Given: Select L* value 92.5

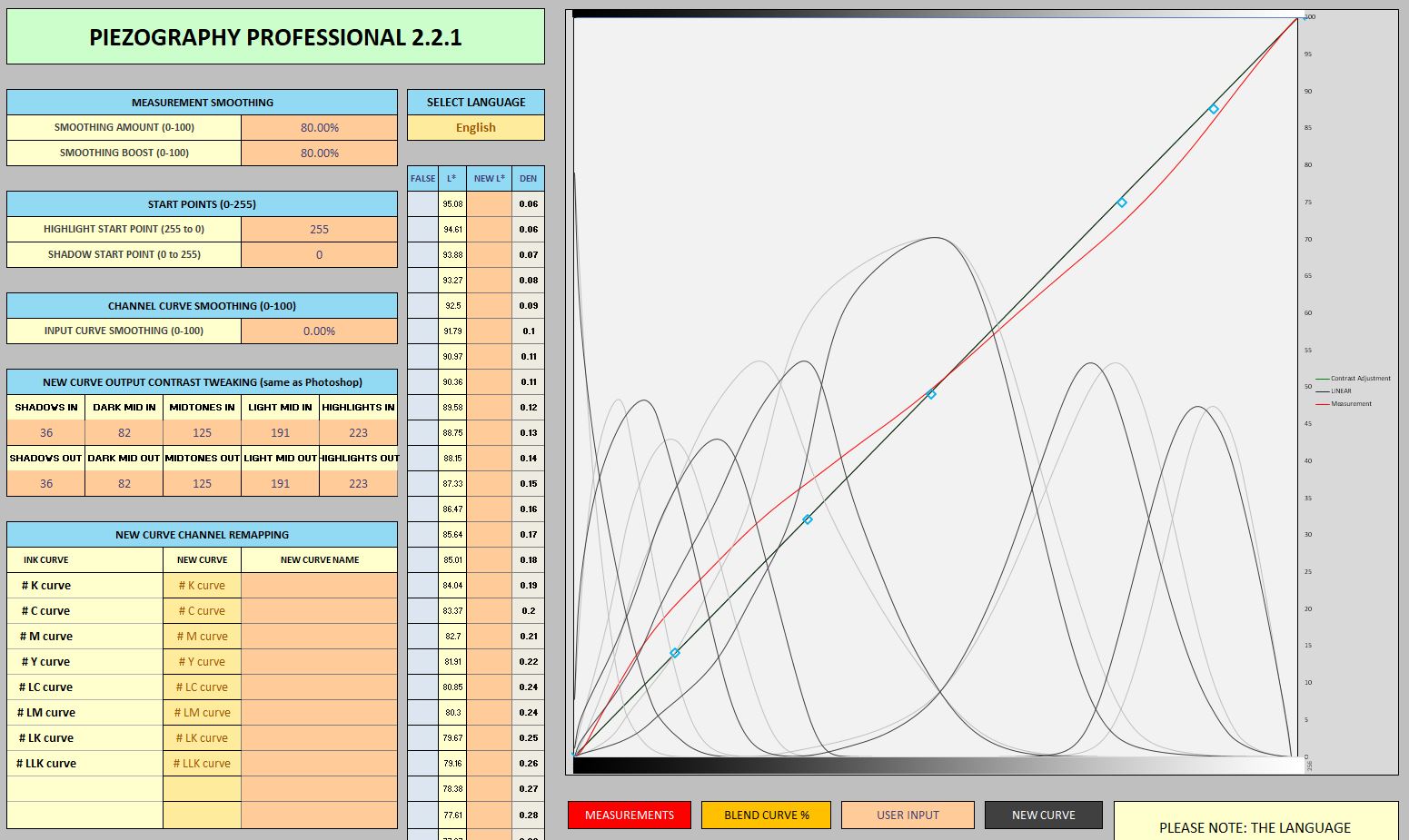Looking at the screenshot, I should (x=452, y=306).
